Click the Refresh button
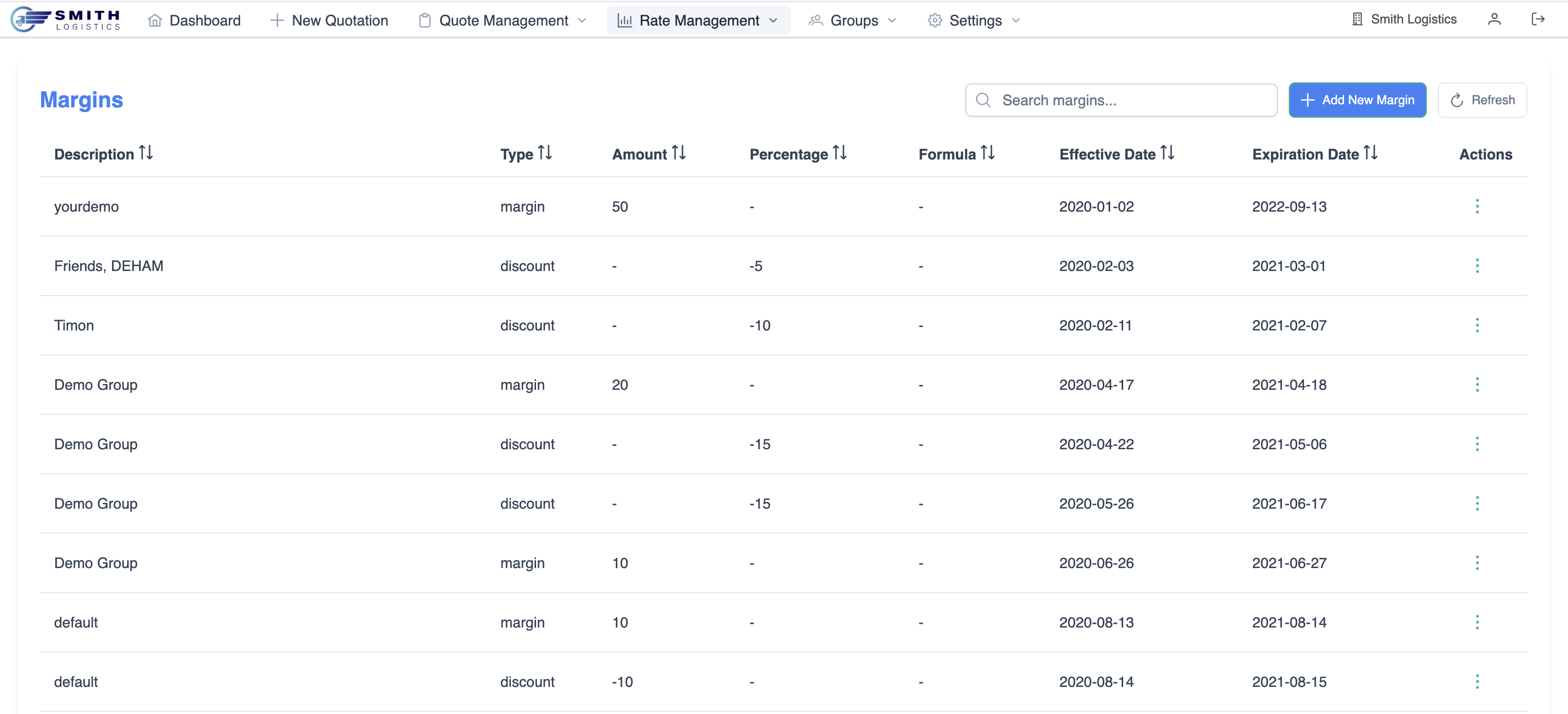Screen dimensions: 1568x714 pyautogui.click(x=1482, y=100)
